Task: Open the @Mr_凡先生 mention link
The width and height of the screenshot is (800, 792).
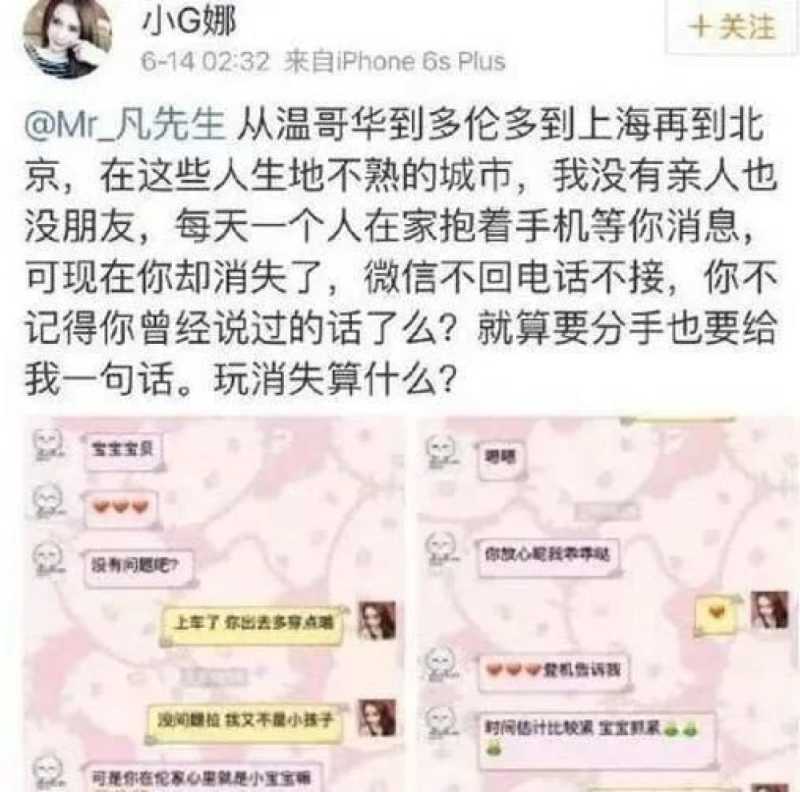Action: tap(125, 124)
